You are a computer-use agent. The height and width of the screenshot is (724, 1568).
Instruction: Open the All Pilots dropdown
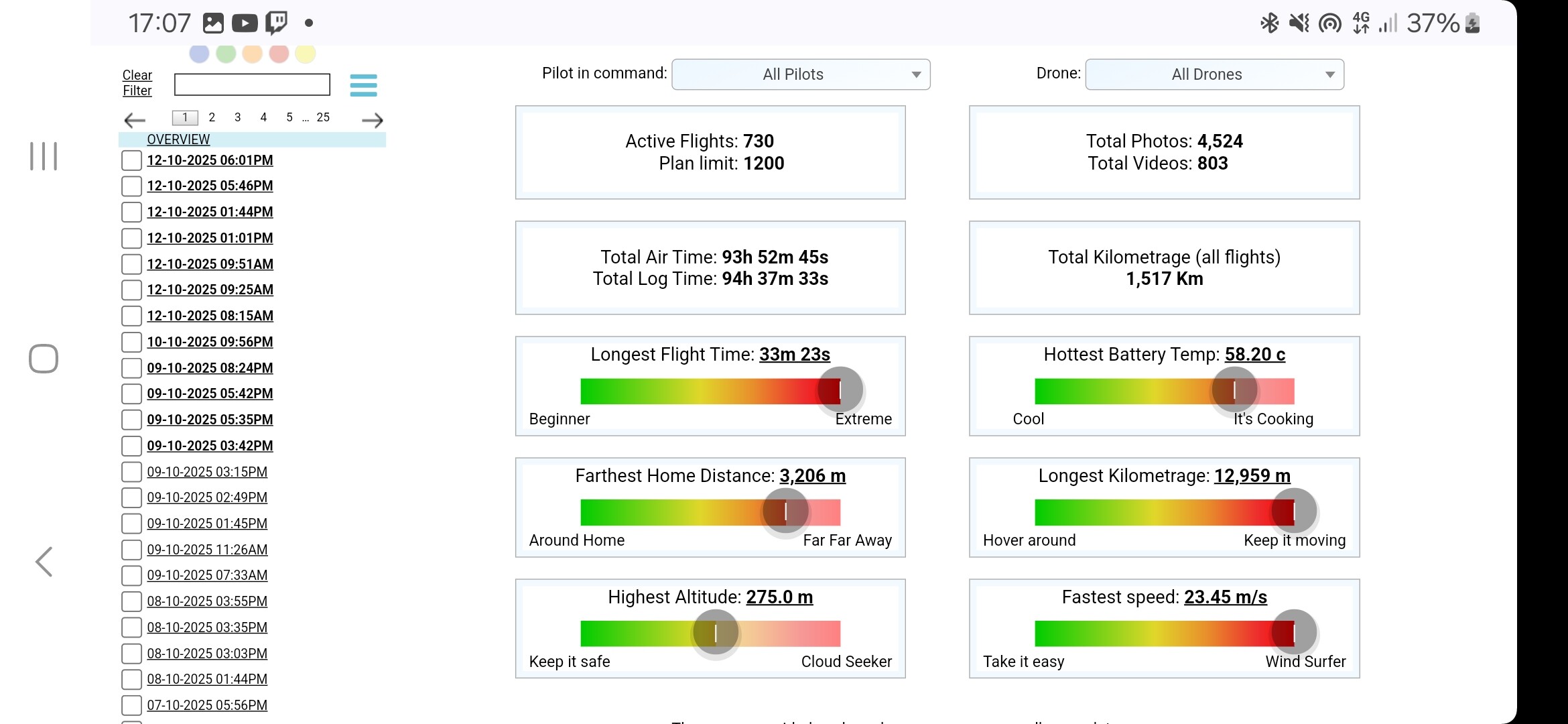[801, 74]
